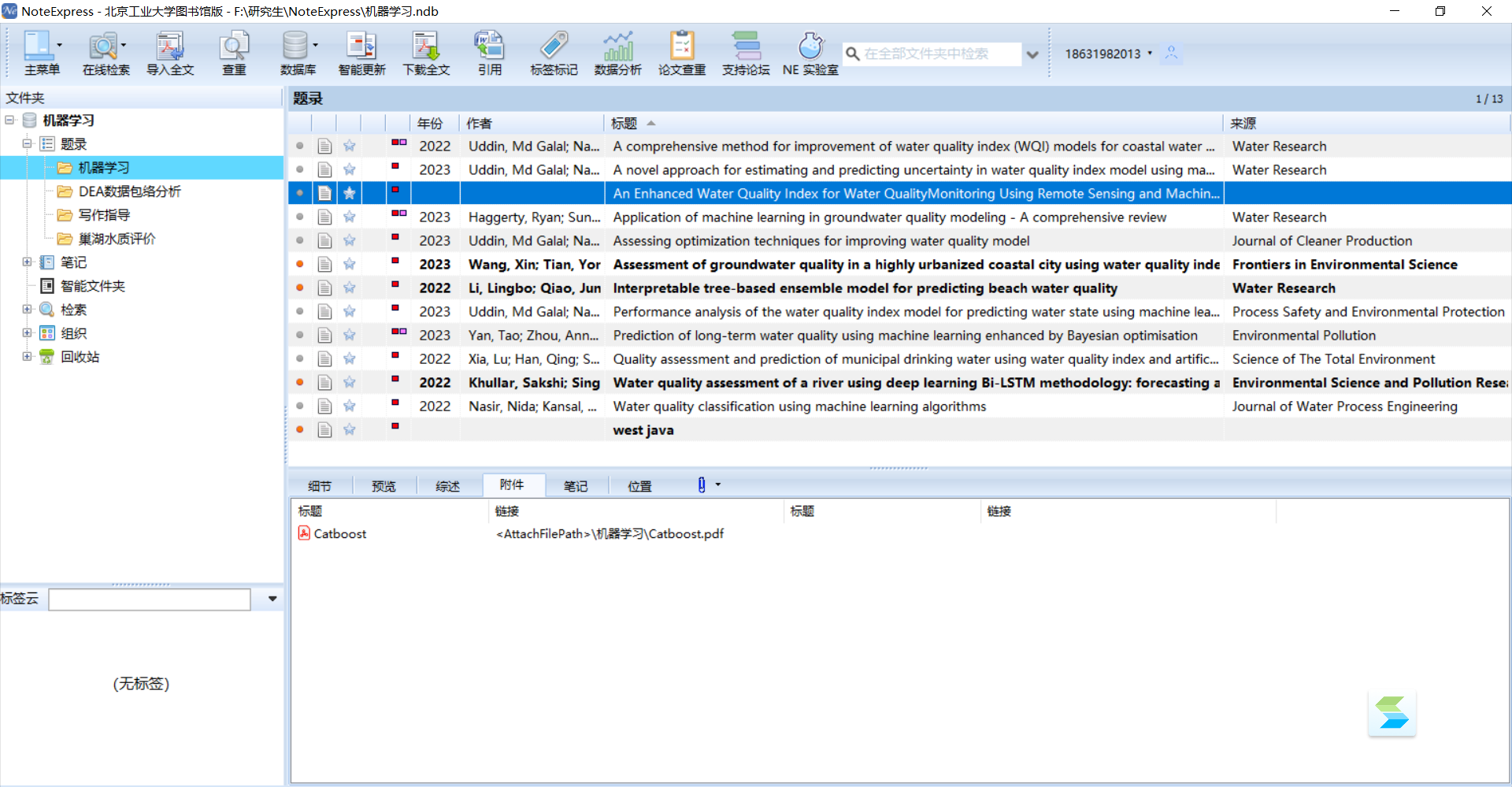Toggle read-status dot for Khullar, Sakshi row
Viewport: 1512px width, 787px height.
(x=300, y=382)
